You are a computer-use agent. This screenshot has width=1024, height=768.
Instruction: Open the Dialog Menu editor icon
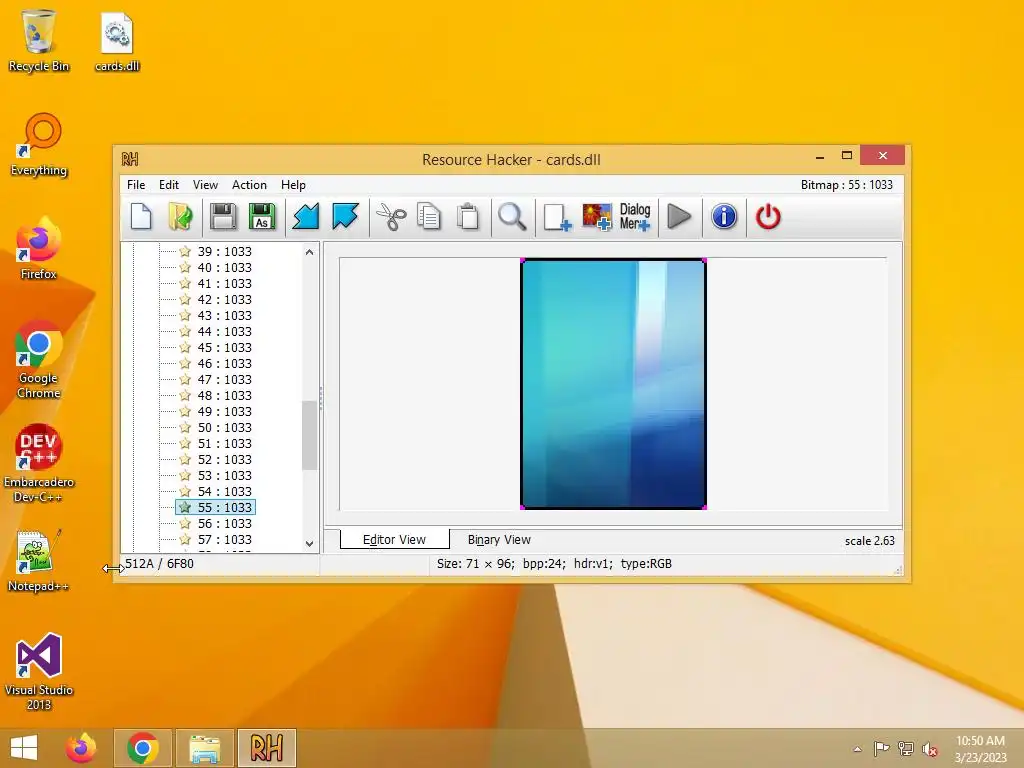[635, 217]
